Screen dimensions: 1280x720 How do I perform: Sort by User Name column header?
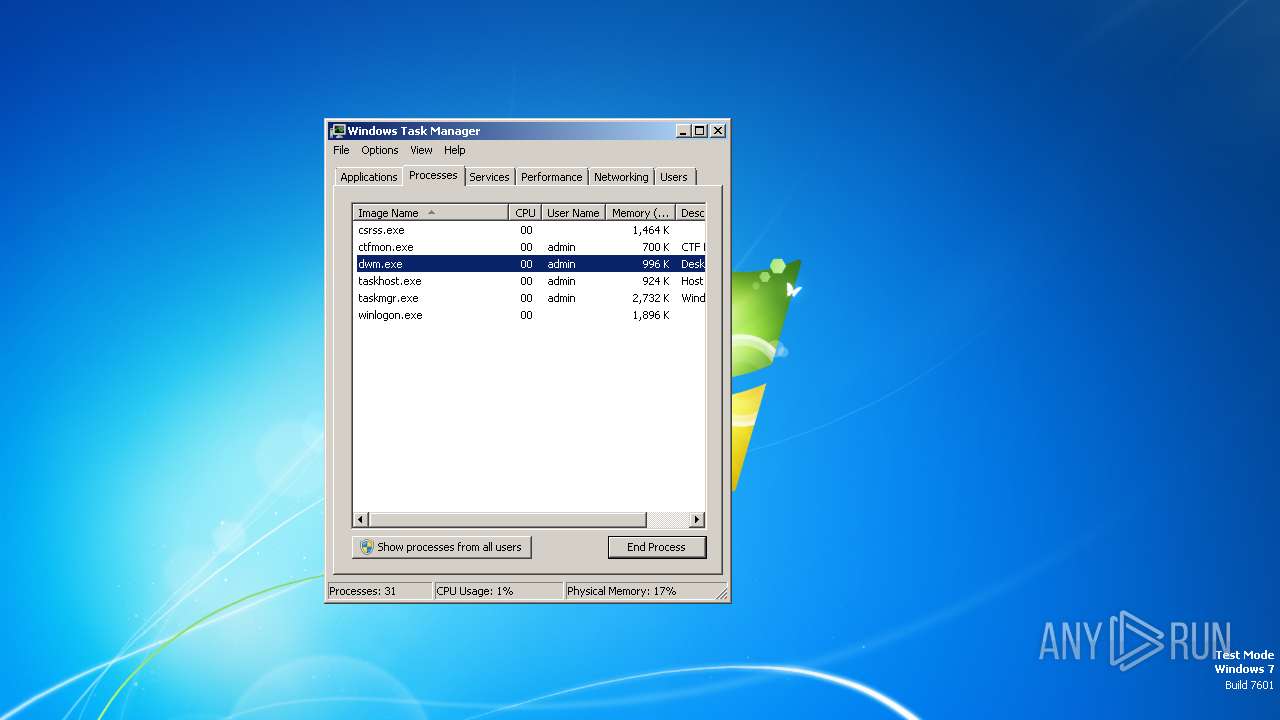point(573,213)
